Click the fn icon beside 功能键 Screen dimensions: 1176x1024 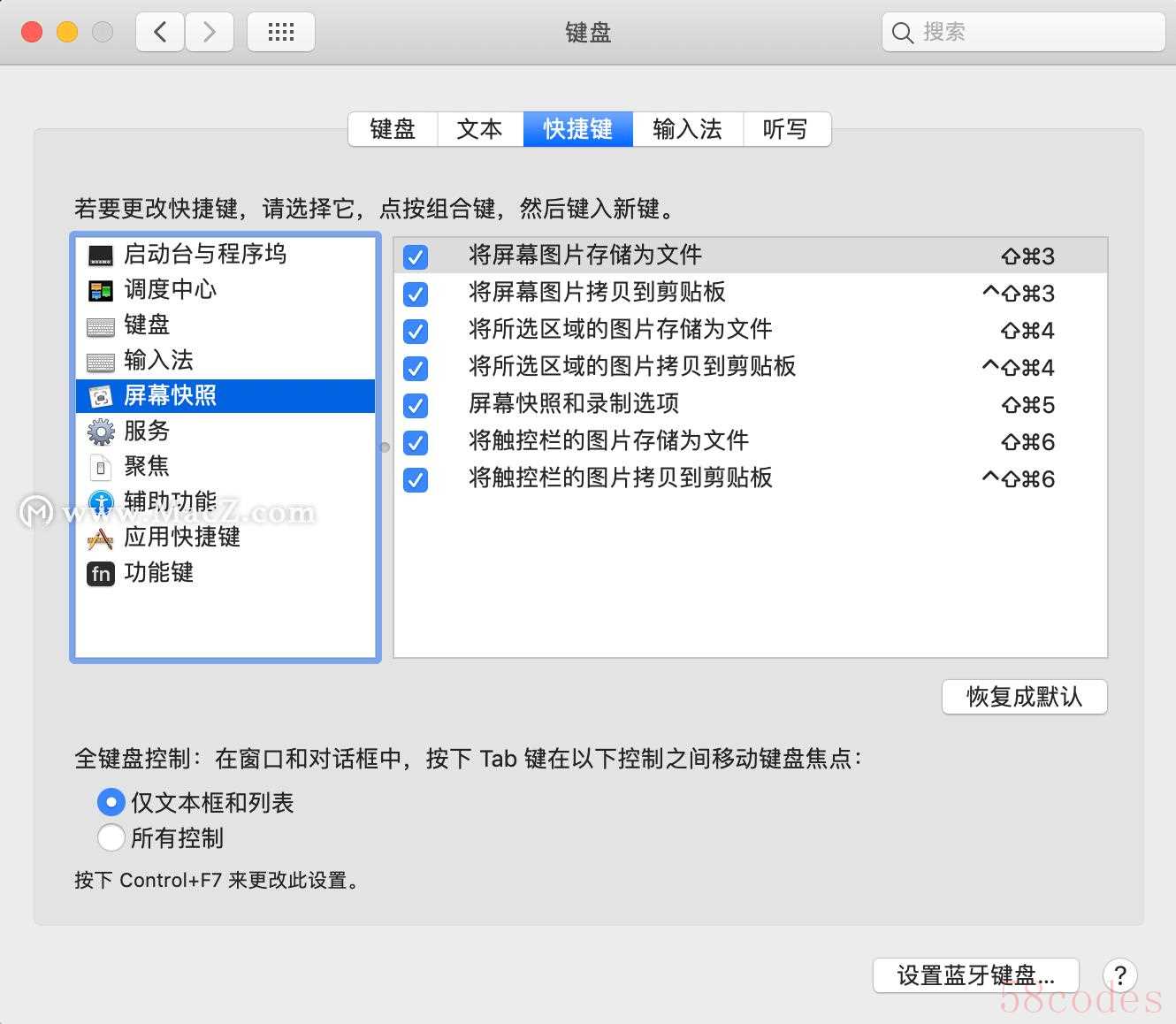click(x=101, y=574)
